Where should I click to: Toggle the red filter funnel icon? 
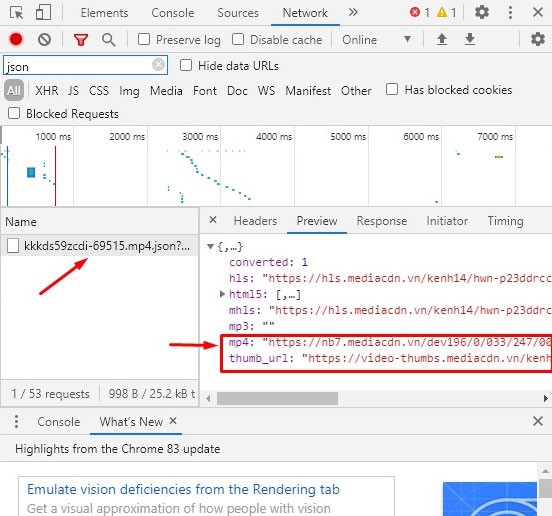(81, 40)
